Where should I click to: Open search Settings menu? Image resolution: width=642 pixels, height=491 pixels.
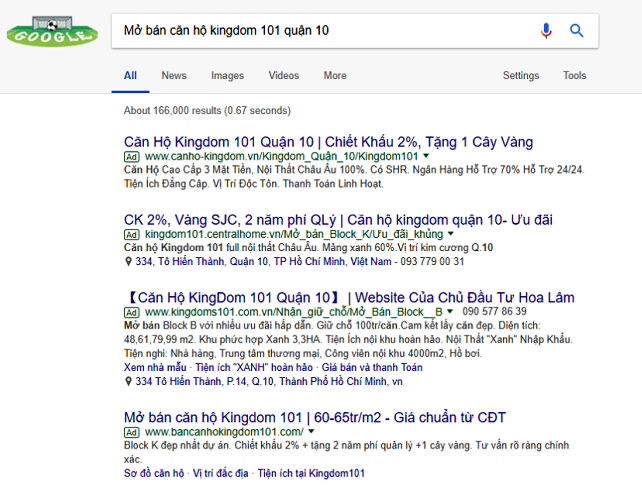tap(521, 75)
